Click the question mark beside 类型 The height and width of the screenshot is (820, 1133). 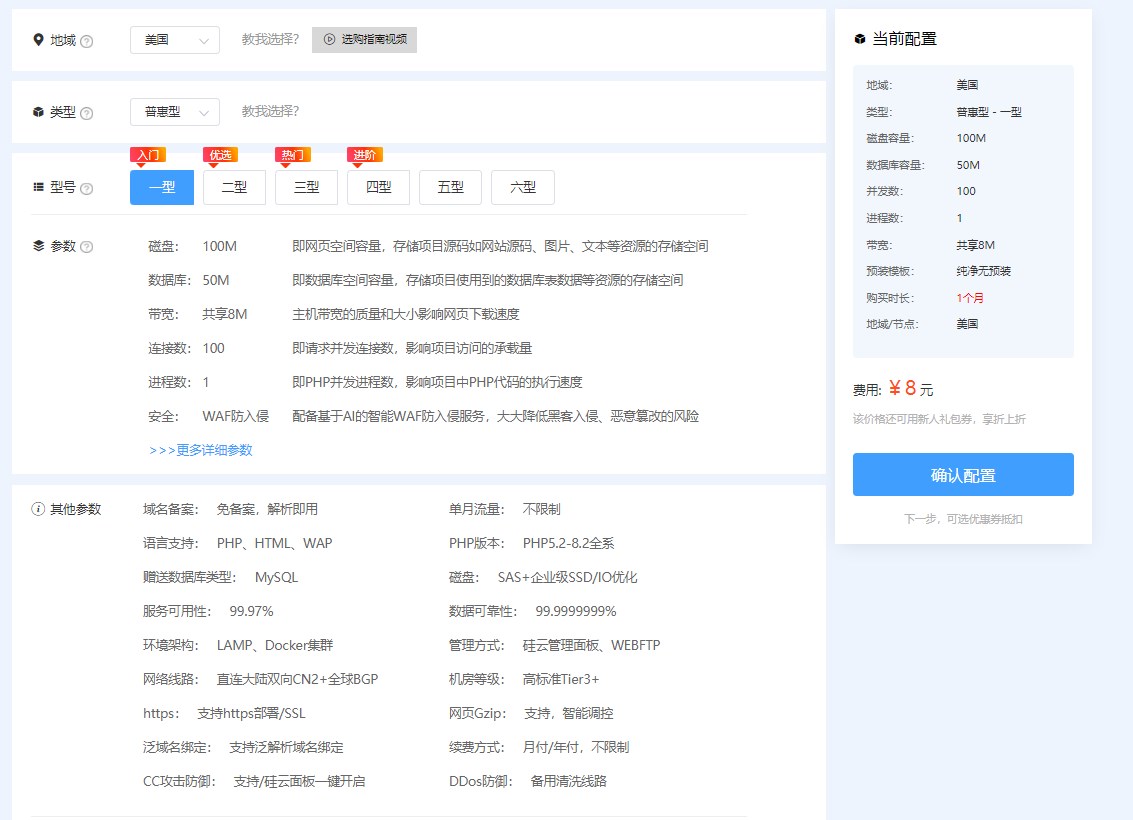point(84,112)
